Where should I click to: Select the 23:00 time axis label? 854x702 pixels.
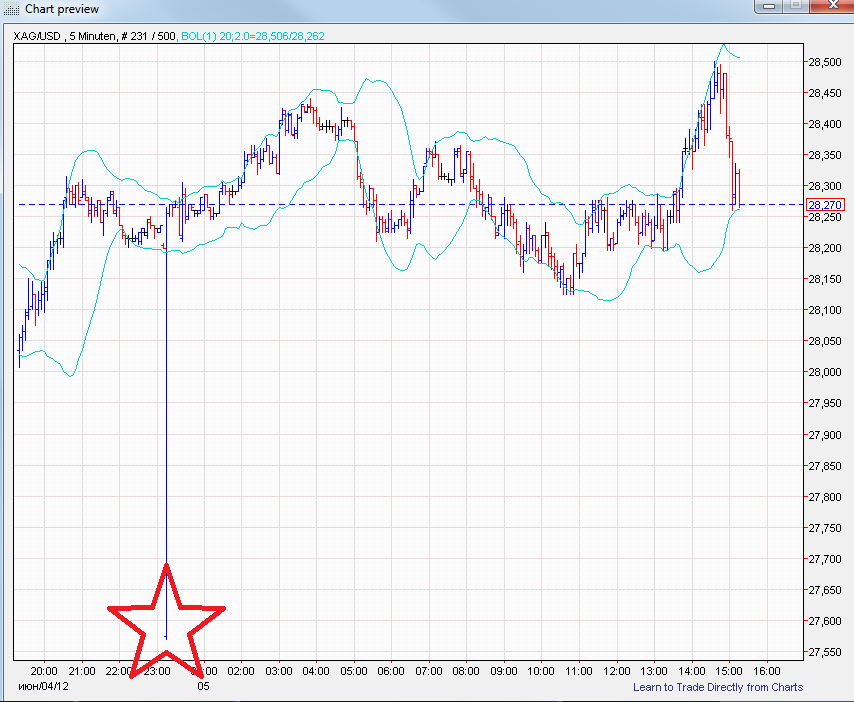[157, 670]
